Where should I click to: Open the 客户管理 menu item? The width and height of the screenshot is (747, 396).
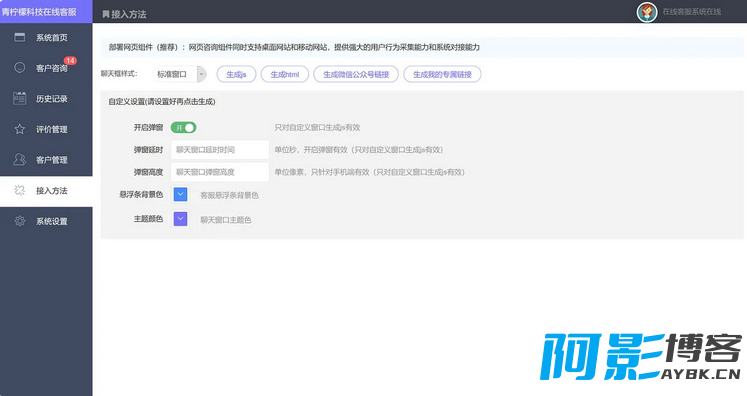click(x=46, y=159)
